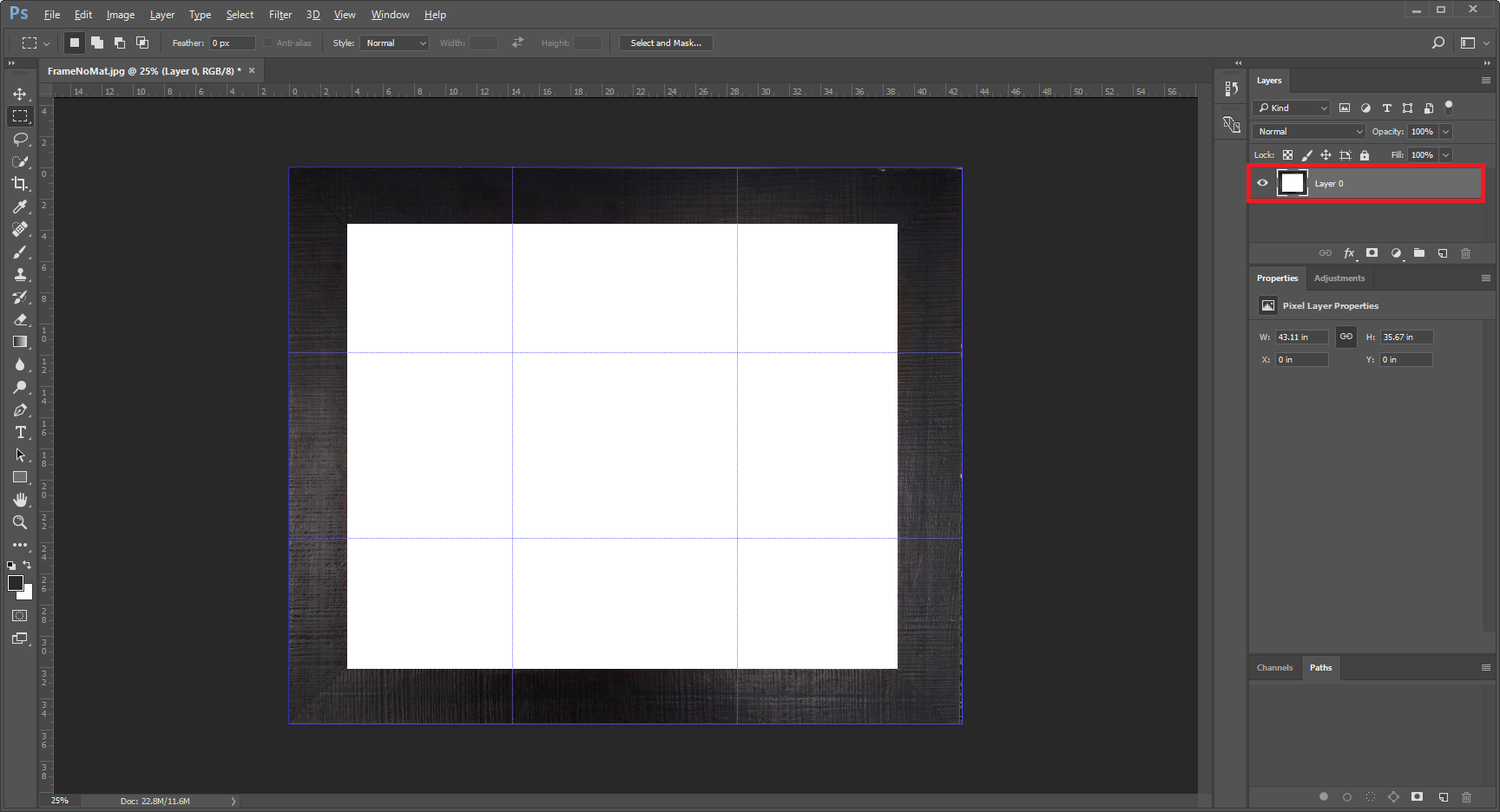Select the Move tool
Image resolution: width=1500 pixels, height=812 pixels.
[20, 94]
